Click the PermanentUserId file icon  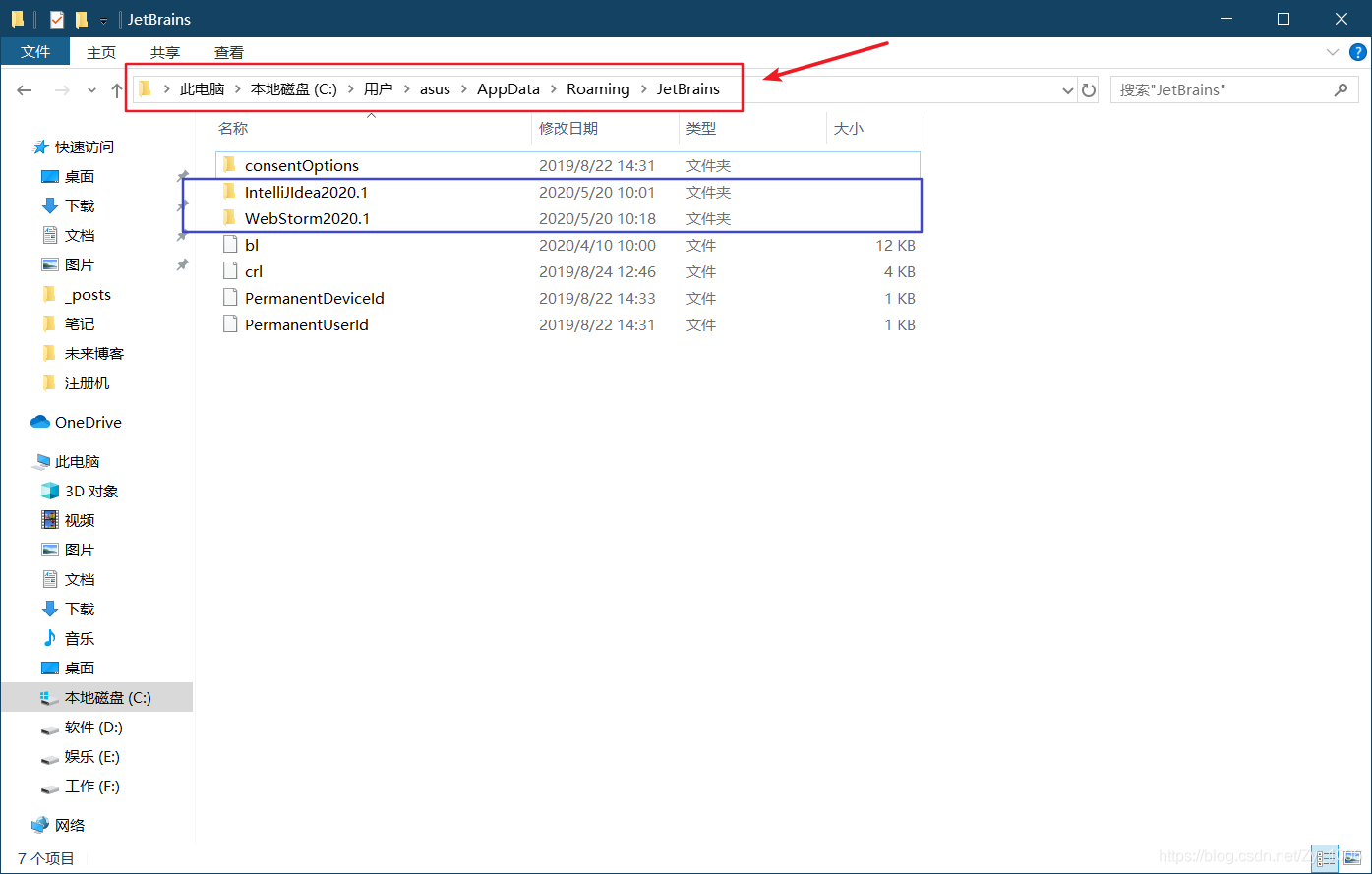[x=230, y=324]
